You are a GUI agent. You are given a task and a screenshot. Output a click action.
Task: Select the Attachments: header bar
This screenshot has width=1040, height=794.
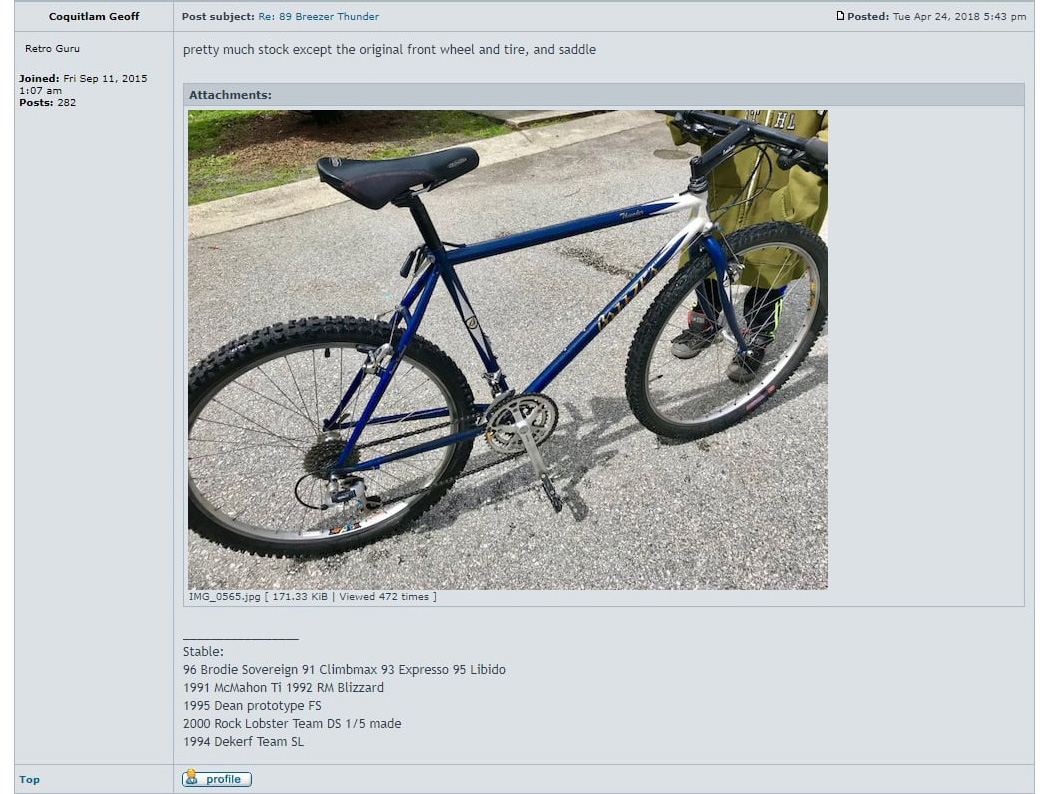[604, 95]
